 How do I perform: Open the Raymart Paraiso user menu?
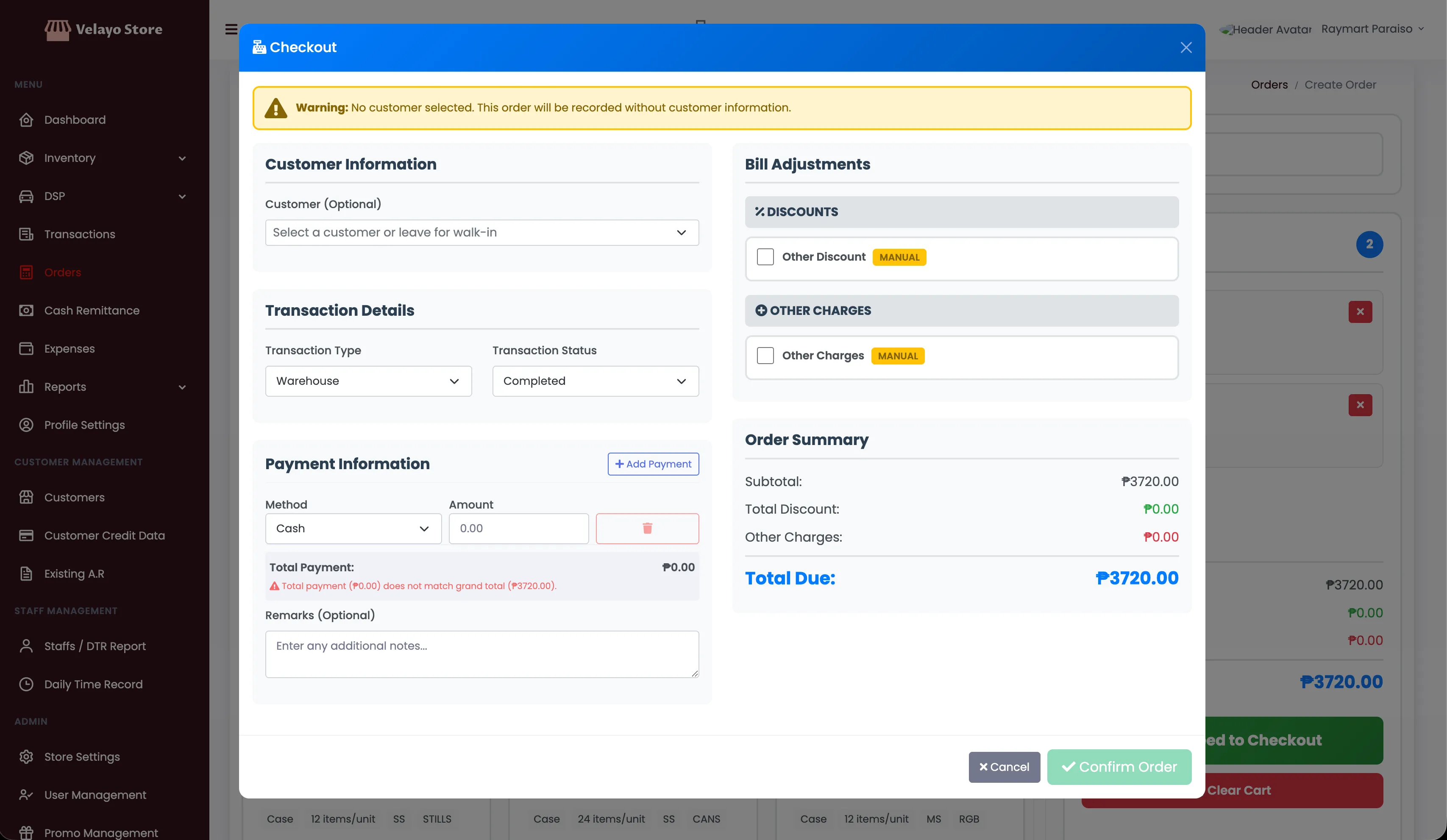pyautogui.click(x=1372, y=29)
